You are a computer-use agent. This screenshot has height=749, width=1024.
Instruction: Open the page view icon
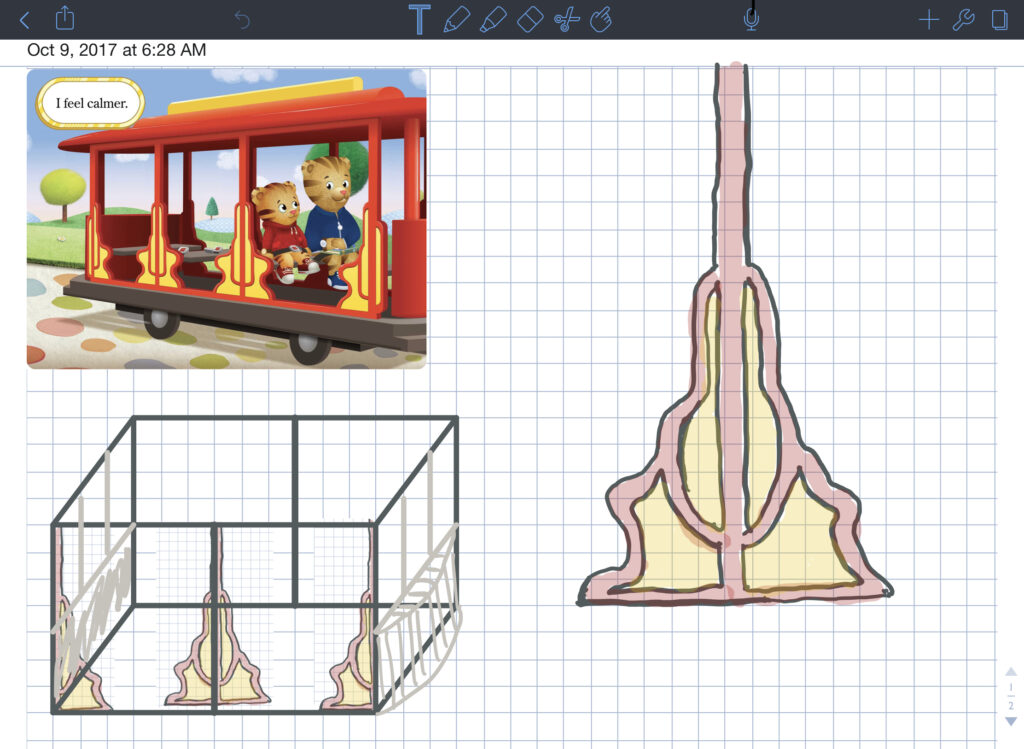(999, 20)
